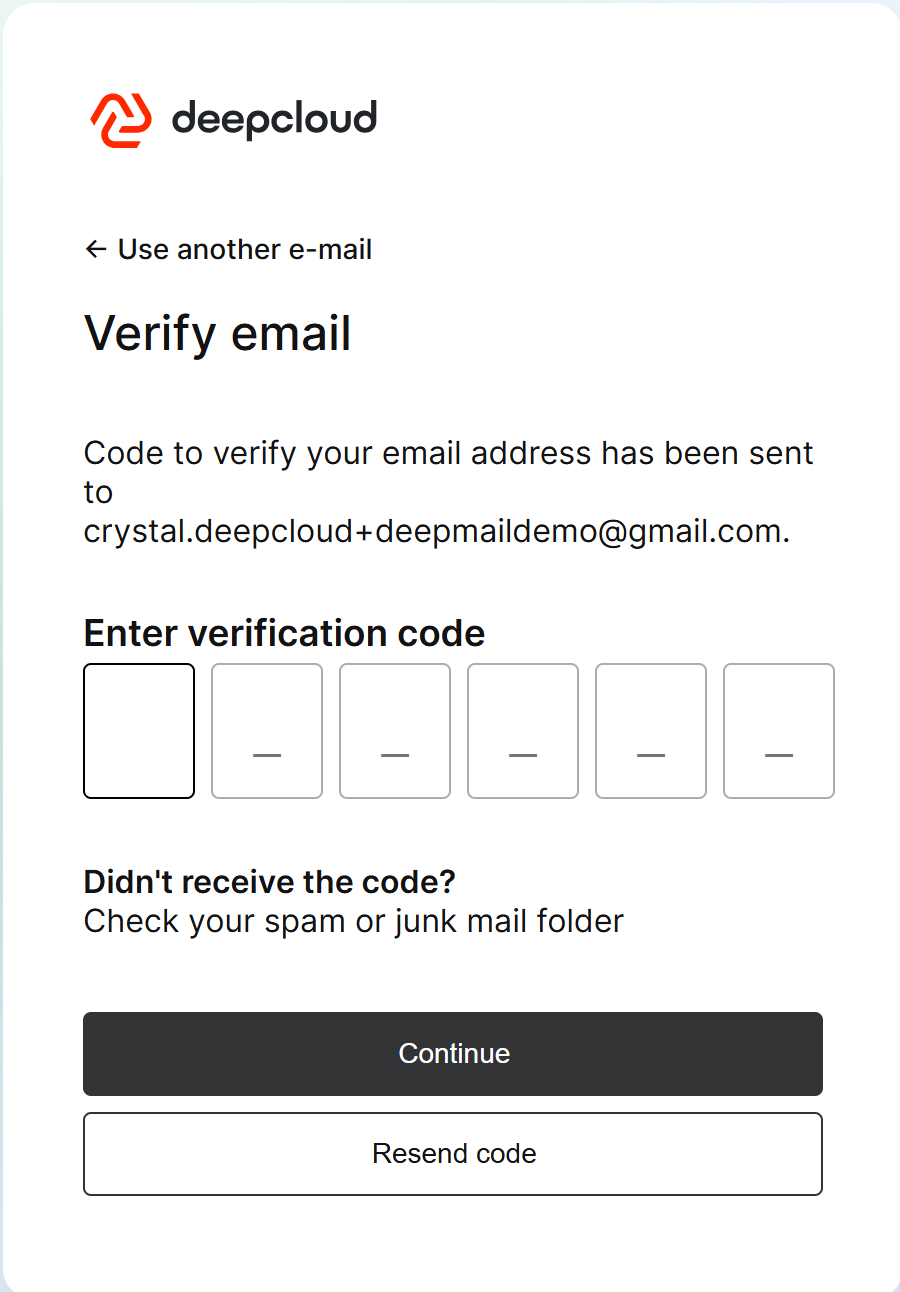900x1292 pixels.
Task: Focus the first verification code digit box
Action: 139,731
